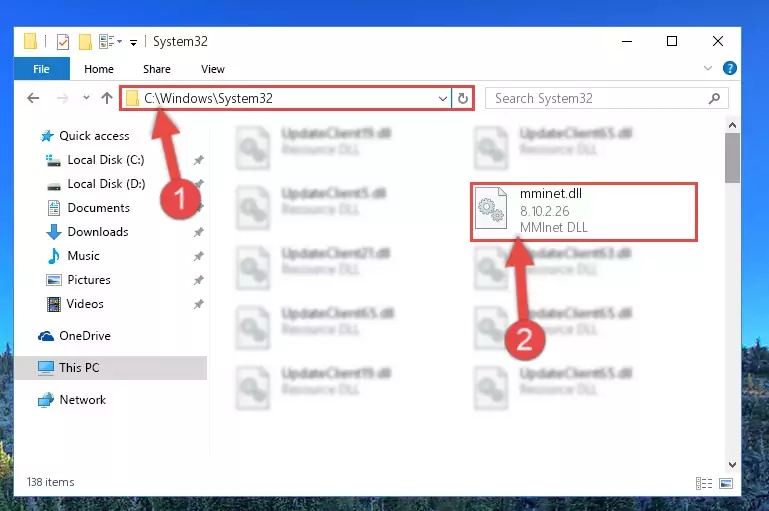Open Help with the blue question mark icon
This screenshot has height=511, width=769.
pyautogui.click(x=730, y=68)
